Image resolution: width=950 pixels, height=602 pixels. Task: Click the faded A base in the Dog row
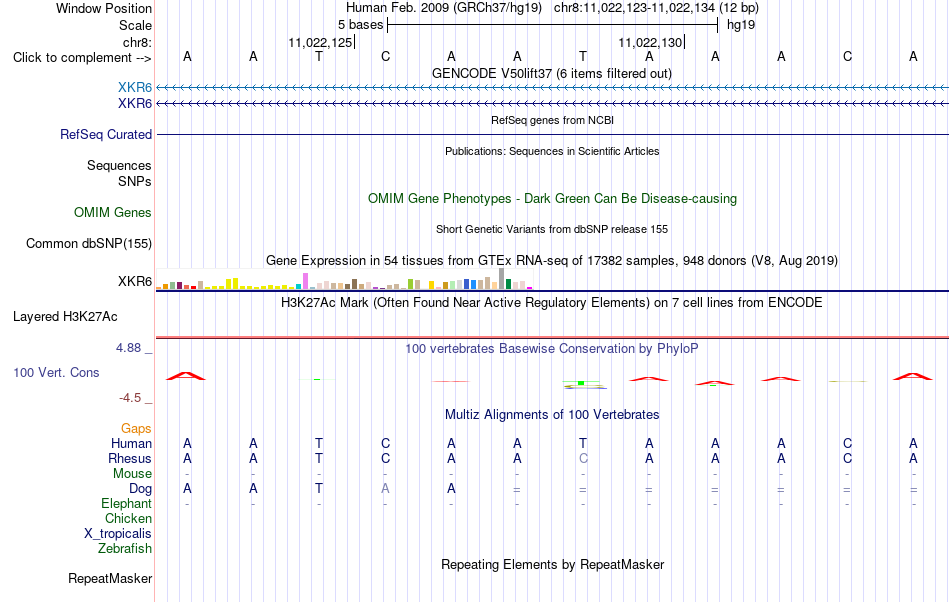385,488
